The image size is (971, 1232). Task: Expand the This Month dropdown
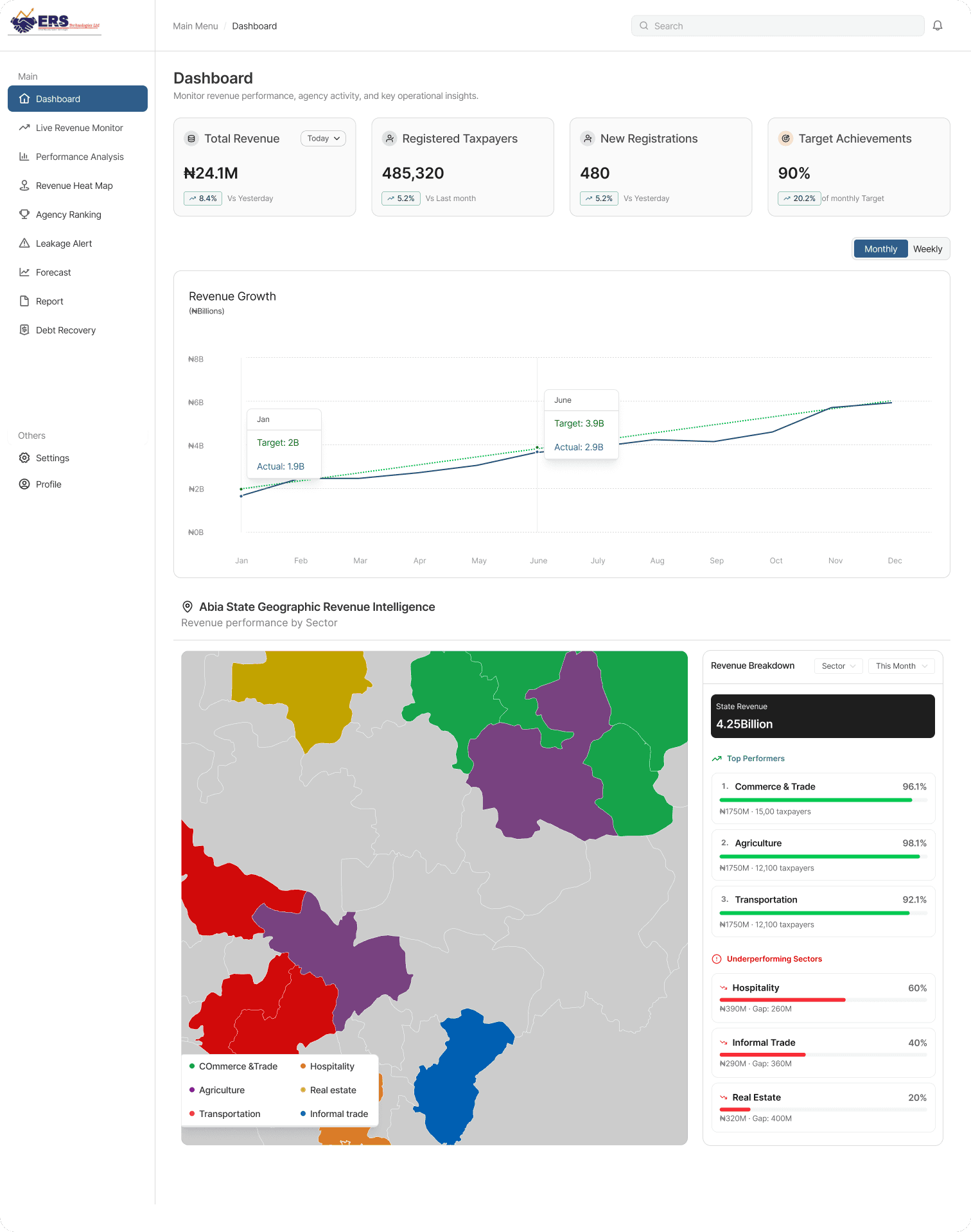901,666
